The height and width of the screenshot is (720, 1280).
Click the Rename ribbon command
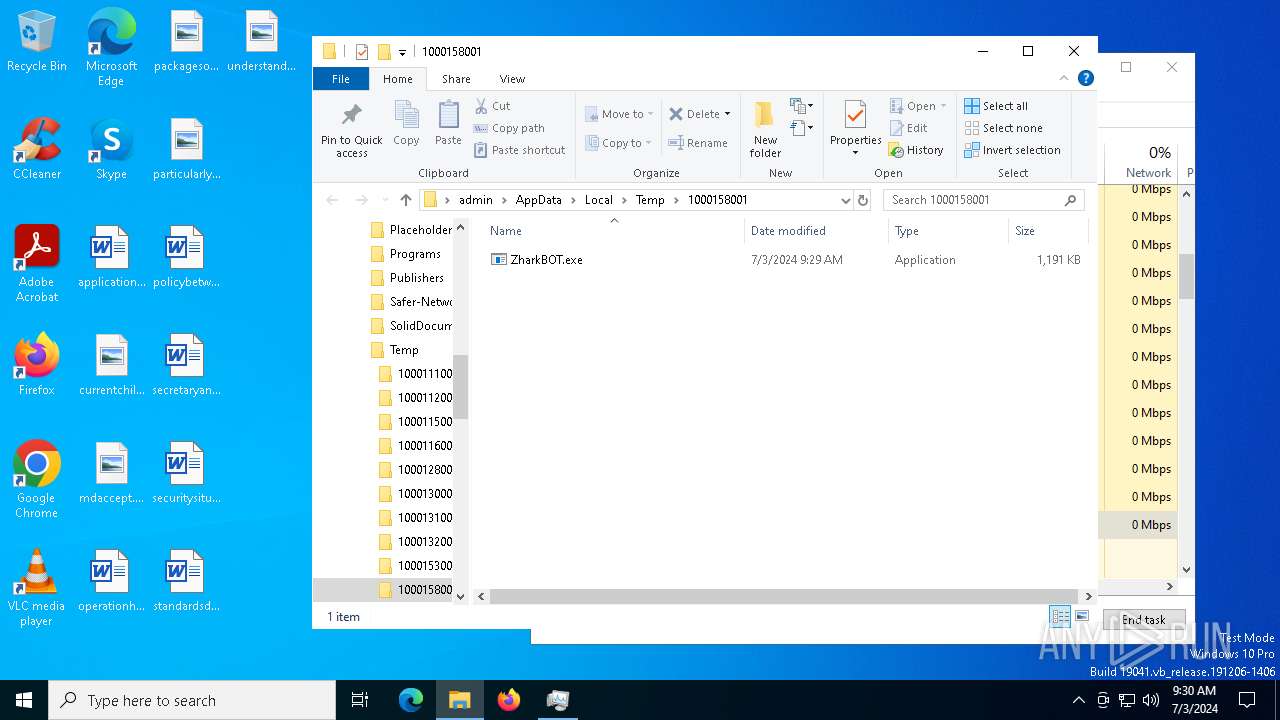tap(698, 143)
